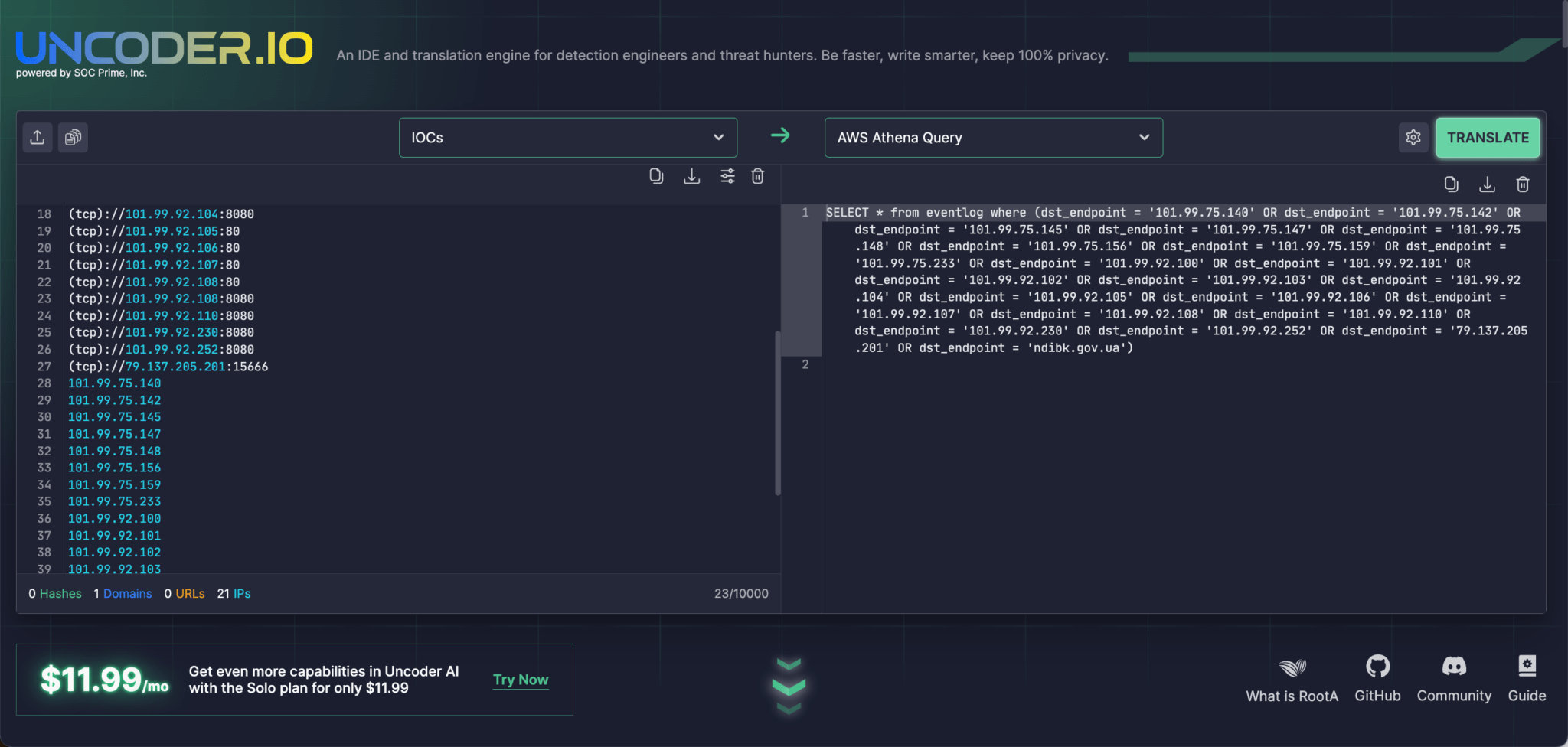Open IOC parsing filter options

pyautogui.click(x=727, y=175)
